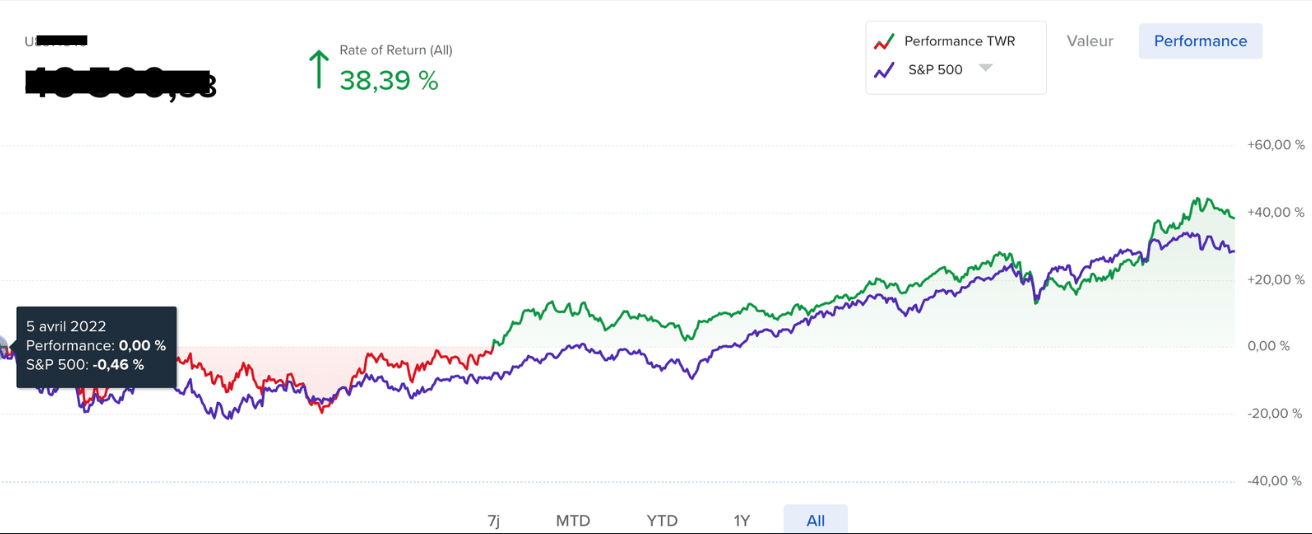Set the chart range to 1Y
The image size is (1312, 534).
point(741,520)
